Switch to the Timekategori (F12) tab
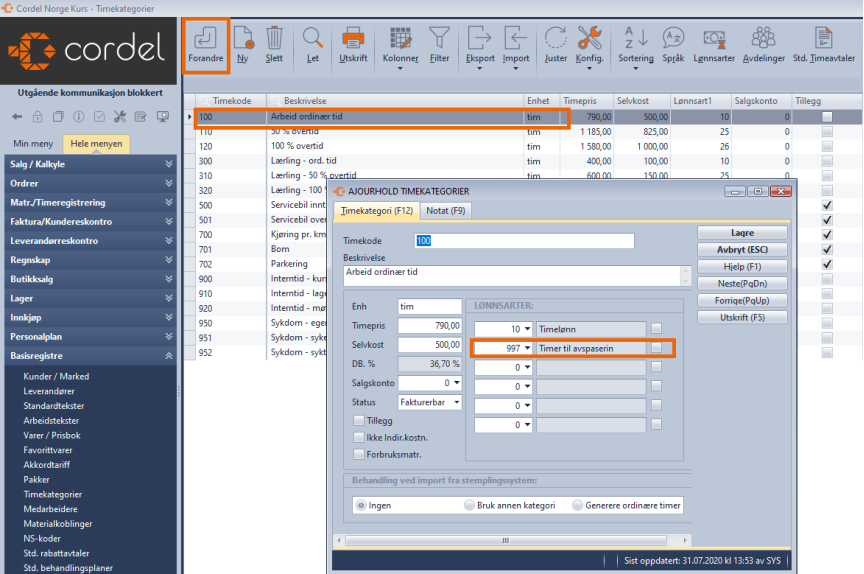Viewport: 864px width, 574px height. click(x=376, y=211)
